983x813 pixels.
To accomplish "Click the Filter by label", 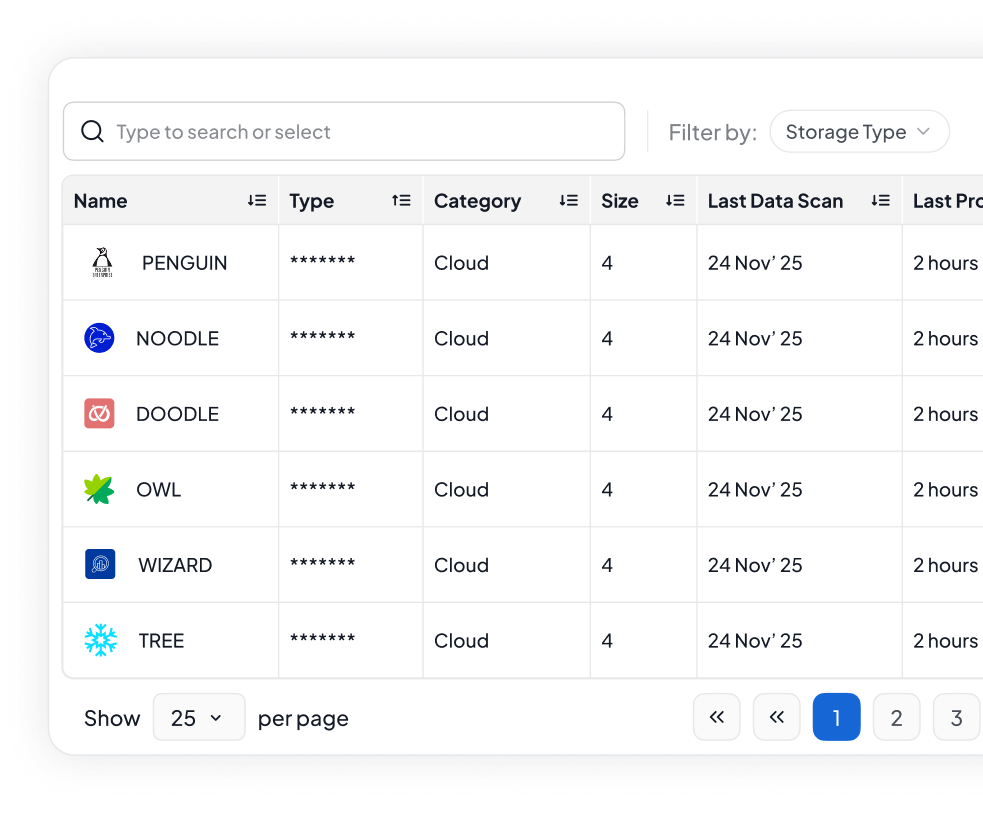I will [x=713, y=132].
